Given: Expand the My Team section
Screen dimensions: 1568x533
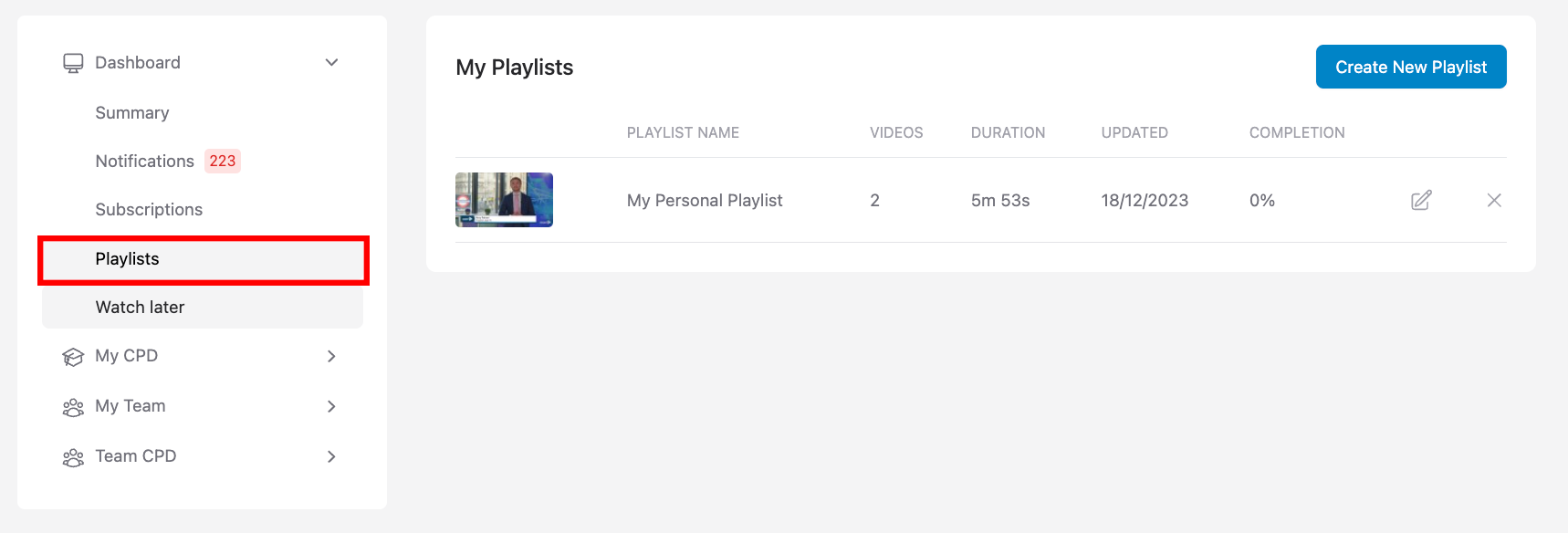Looking at the screenshot, I should [332, 406].
